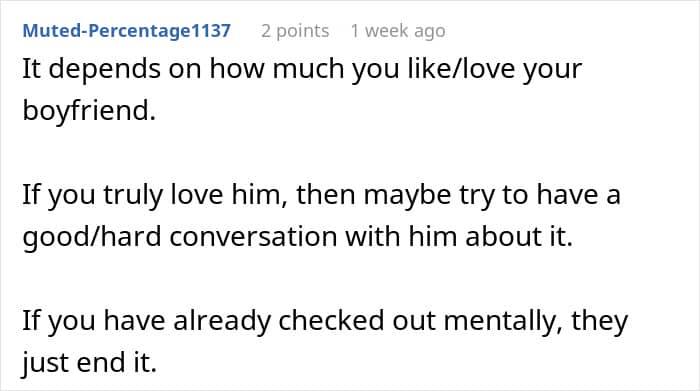Click the word checked in last paragraph
This screenshot has width=700, height=391.
(331, 321)
